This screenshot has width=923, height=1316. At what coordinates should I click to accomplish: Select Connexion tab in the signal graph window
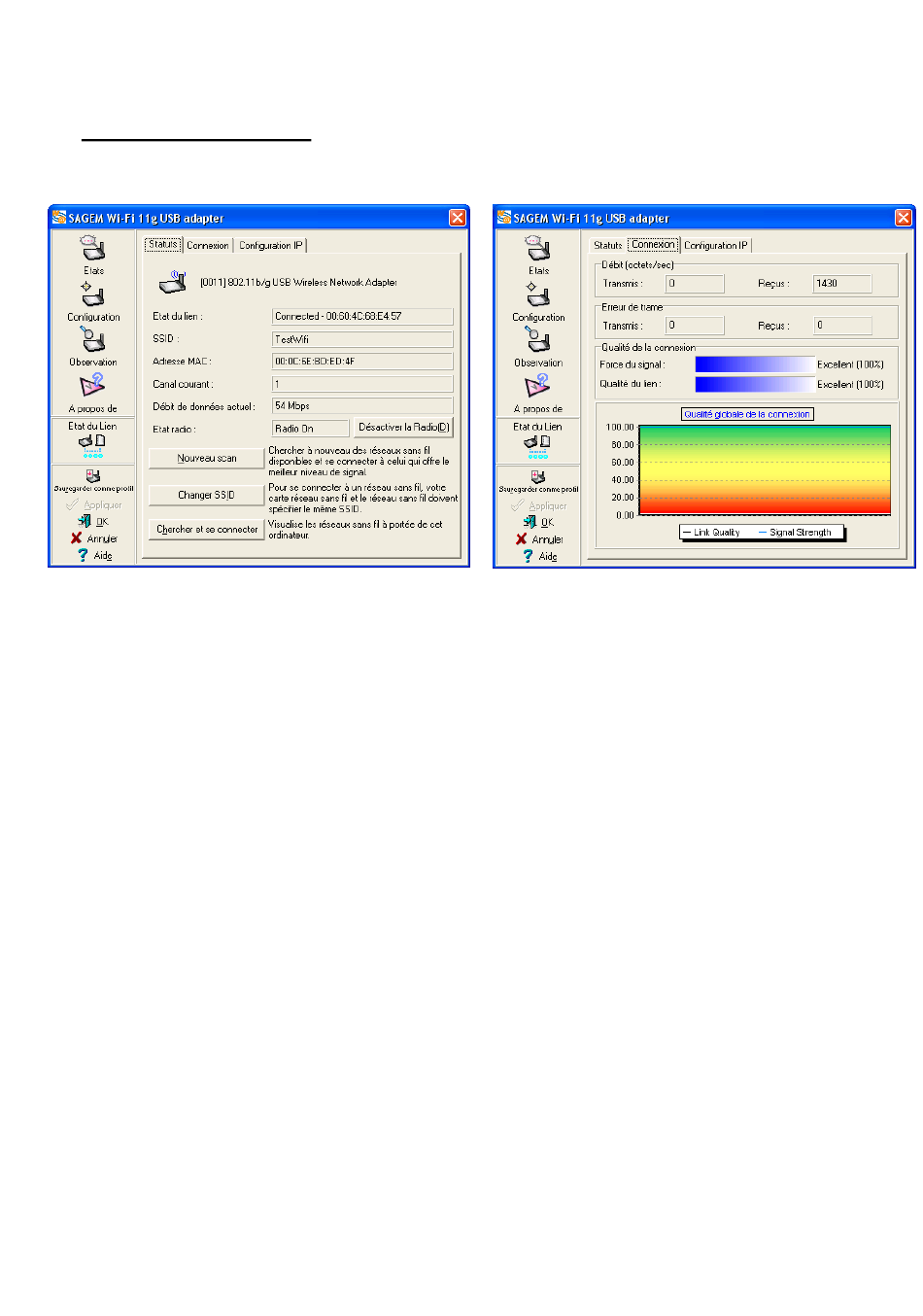654,245
